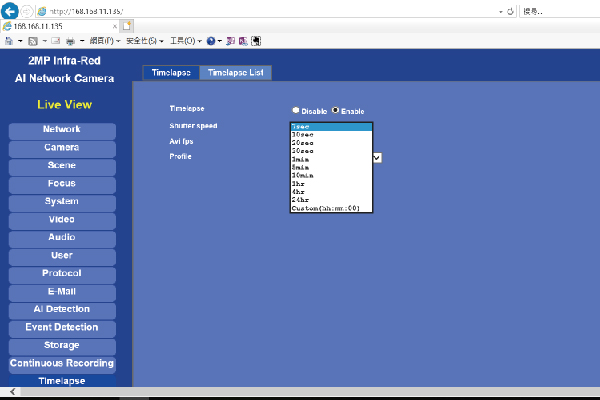This screenshot has width=600, height=400.
Task: Open the Profile dropdown arrow
Action: 377,158
